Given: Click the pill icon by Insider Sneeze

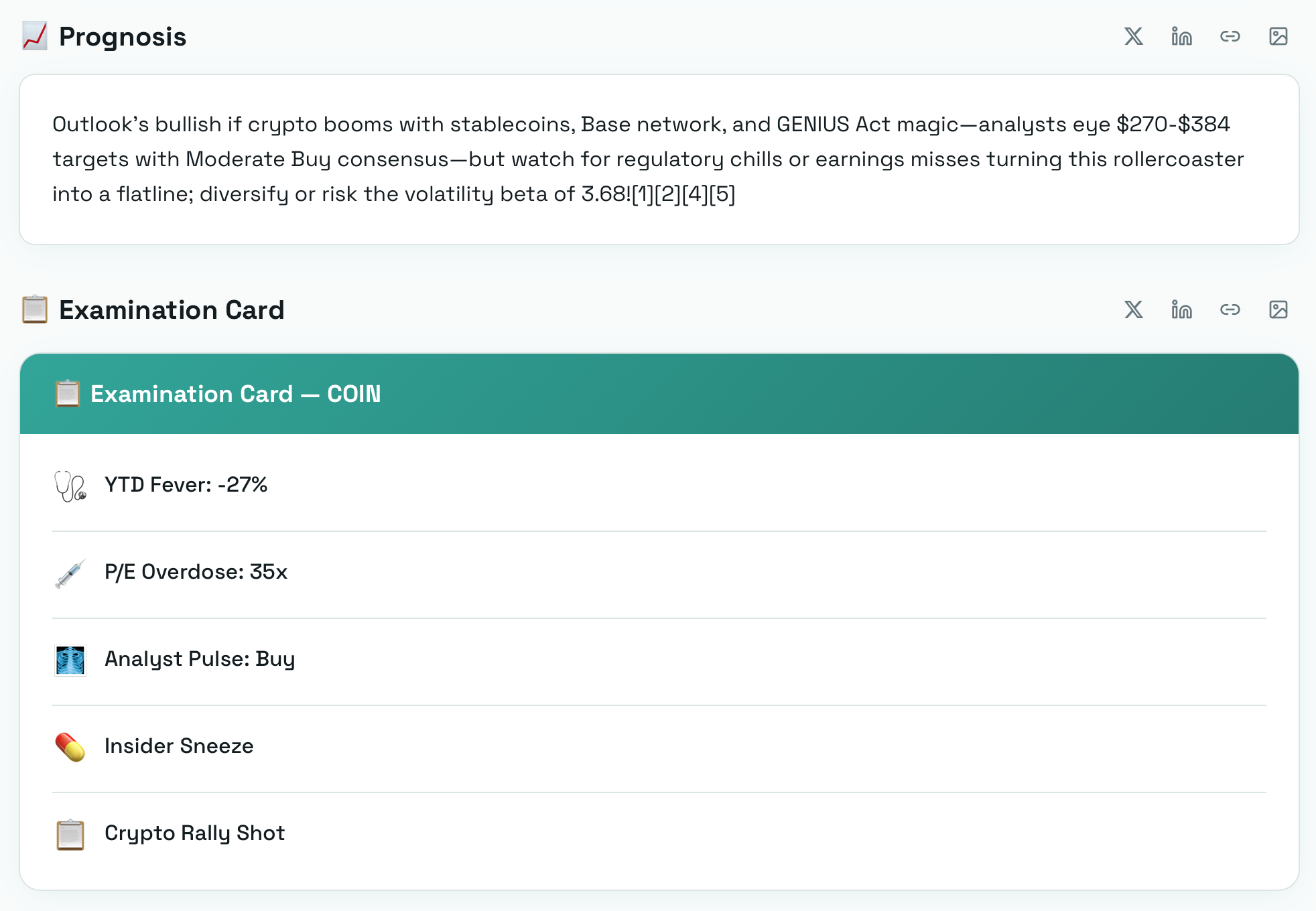Looking at the screenshot, I should [70, 747].
